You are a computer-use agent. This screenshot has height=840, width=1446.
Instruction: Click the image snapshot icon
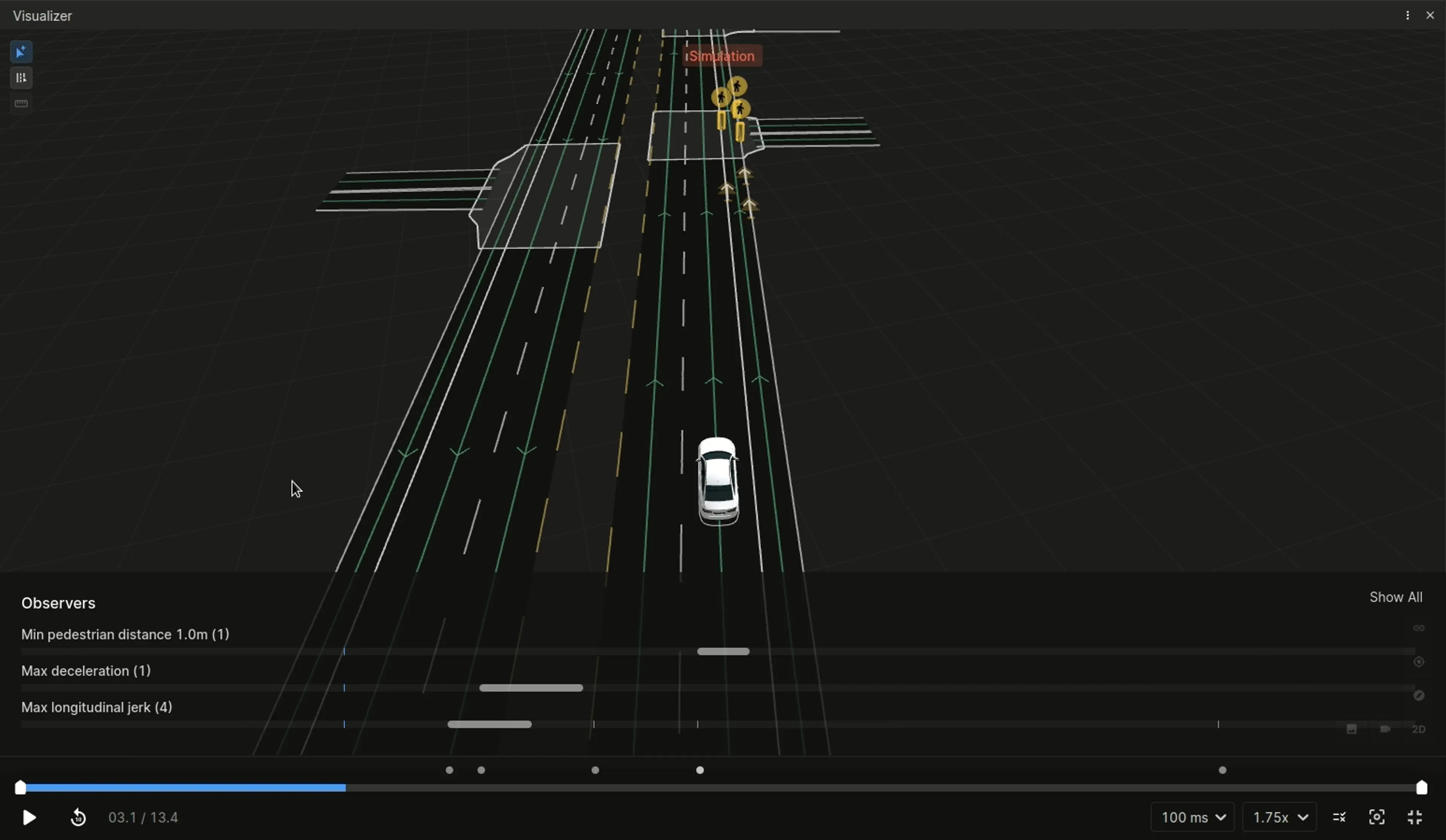pyautogui.click(x=1351, y=729)
